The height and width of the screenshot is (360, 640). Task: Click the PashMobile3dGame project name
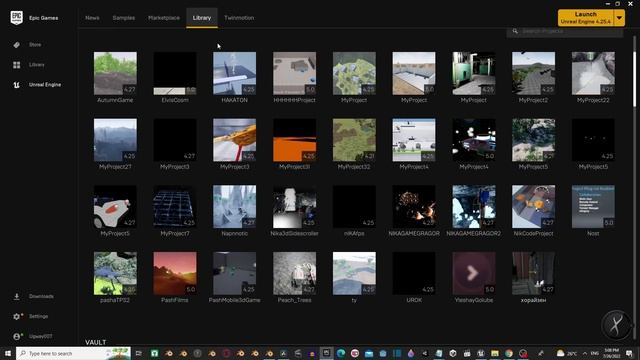tap(234, 300)
